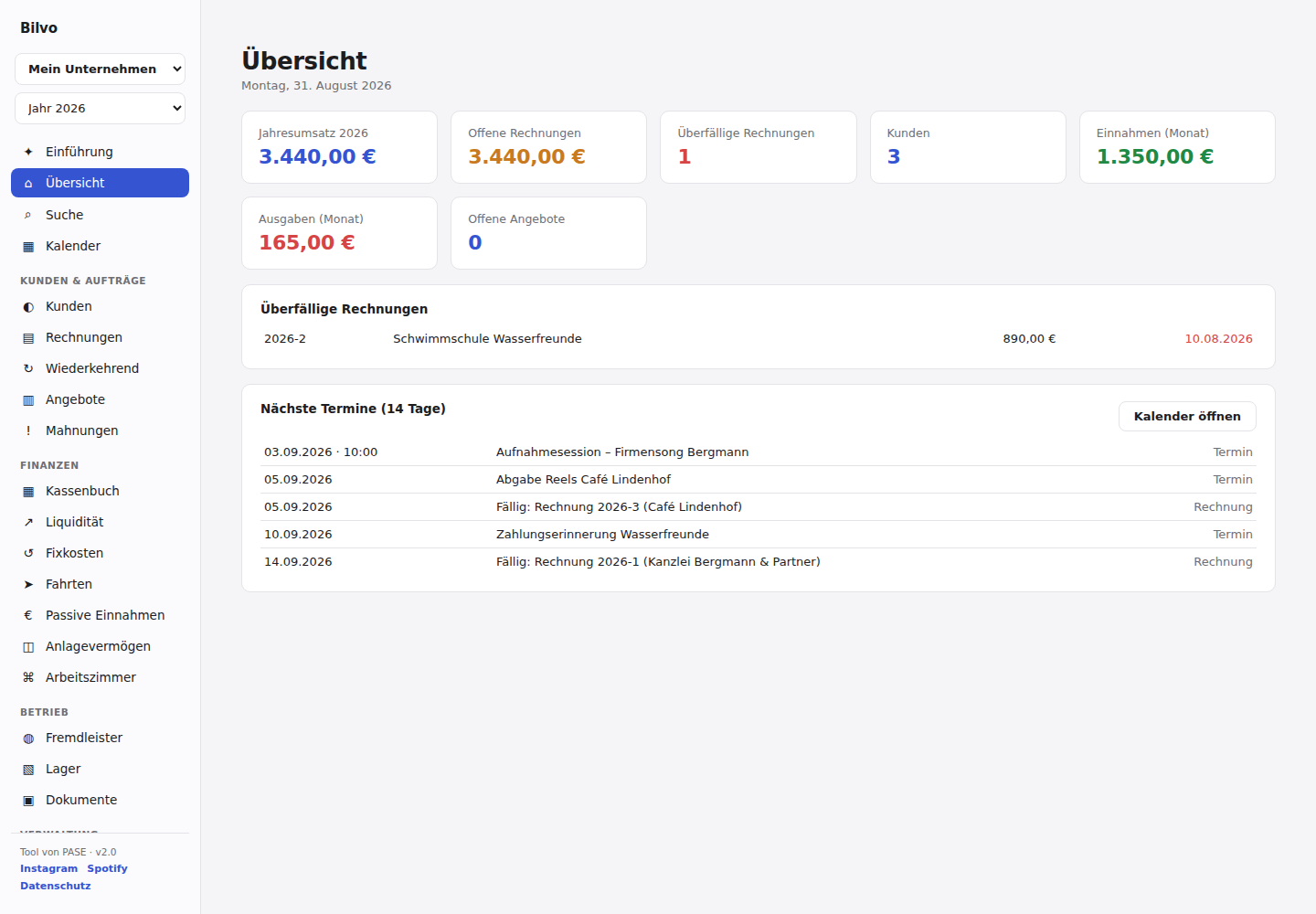Click the Mahnungen exclamation icon

(28, 430)
